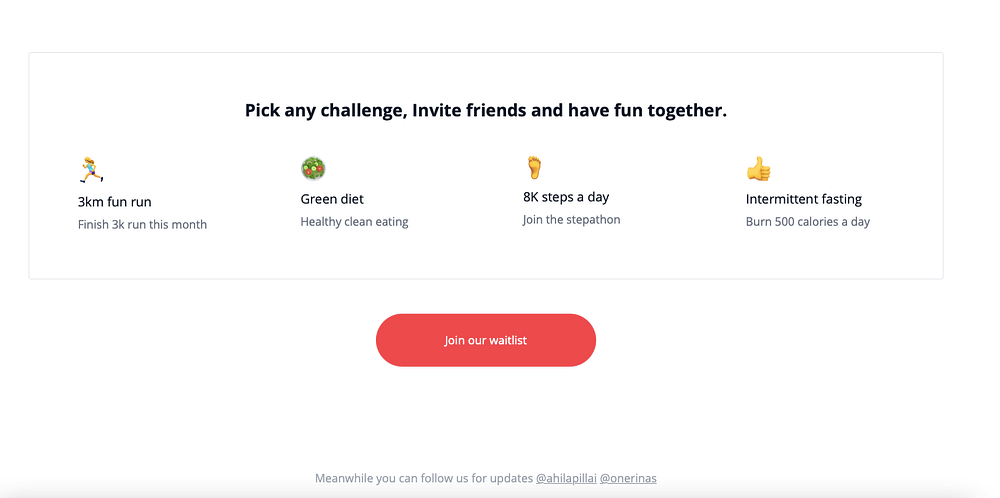The width and height of the screenshot is (1000, 498).
Task: Click 'Meanwhile you can follow us' text
Action: pyautogui.click(x=424, y=478)
